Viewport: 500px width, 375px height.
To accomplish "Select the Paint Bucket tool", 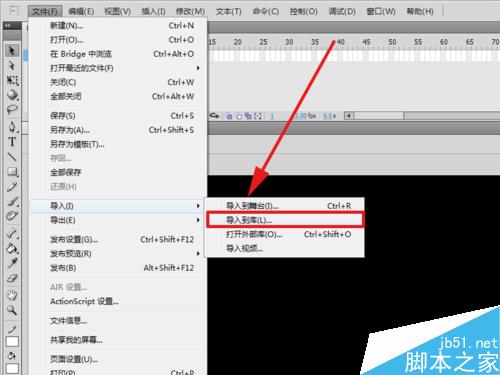I will (12, 248).
